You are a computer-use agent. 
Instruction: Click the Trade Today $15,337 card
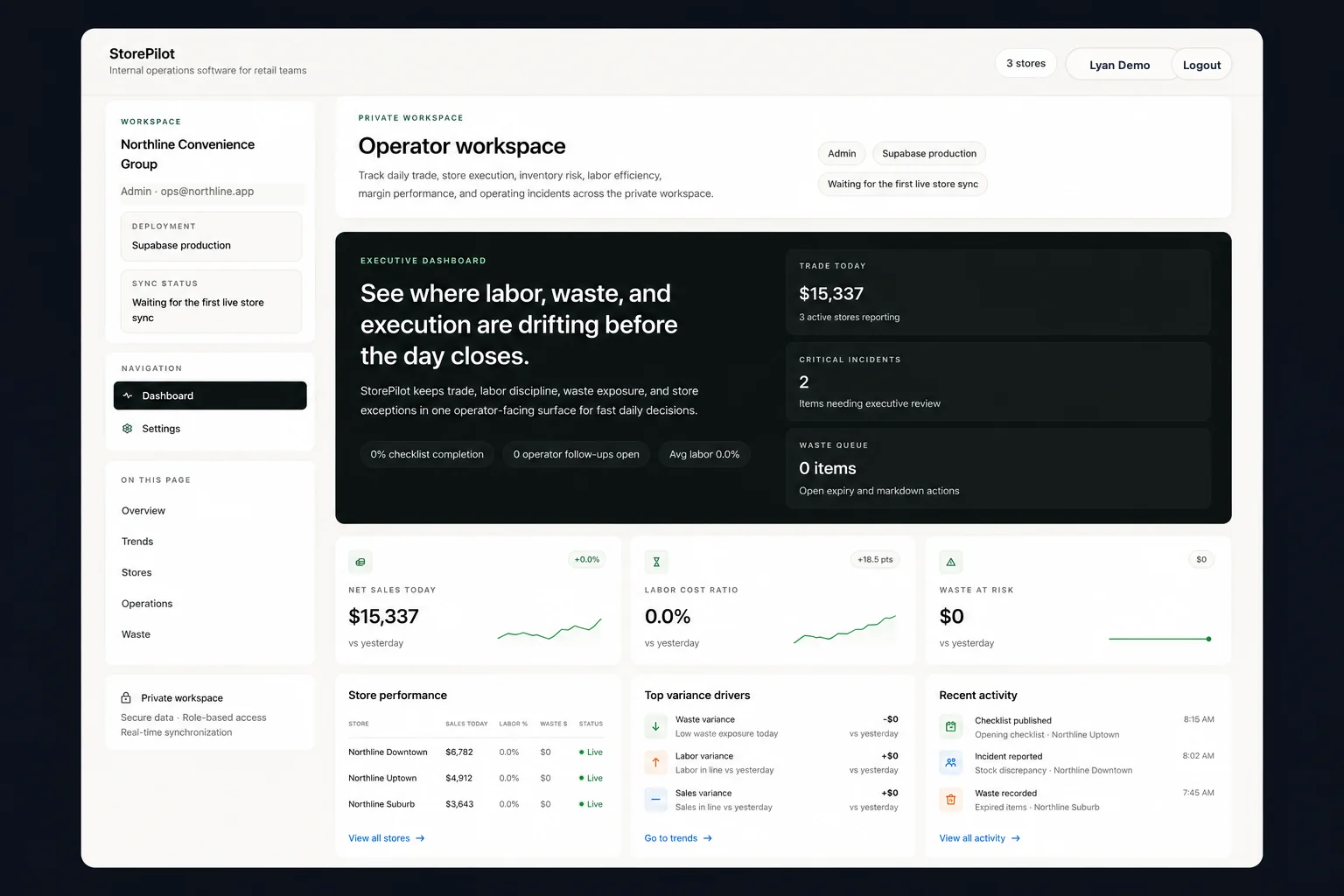(x=997, y=292)
